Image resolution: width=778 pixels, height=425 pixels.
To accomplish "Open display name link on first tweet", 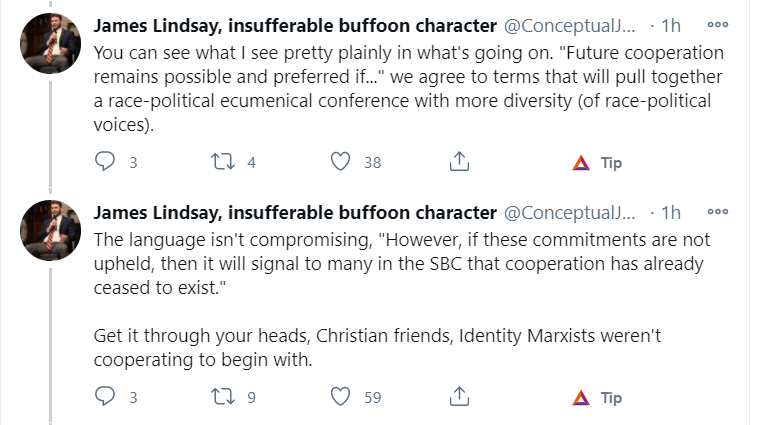I will 294,25.
